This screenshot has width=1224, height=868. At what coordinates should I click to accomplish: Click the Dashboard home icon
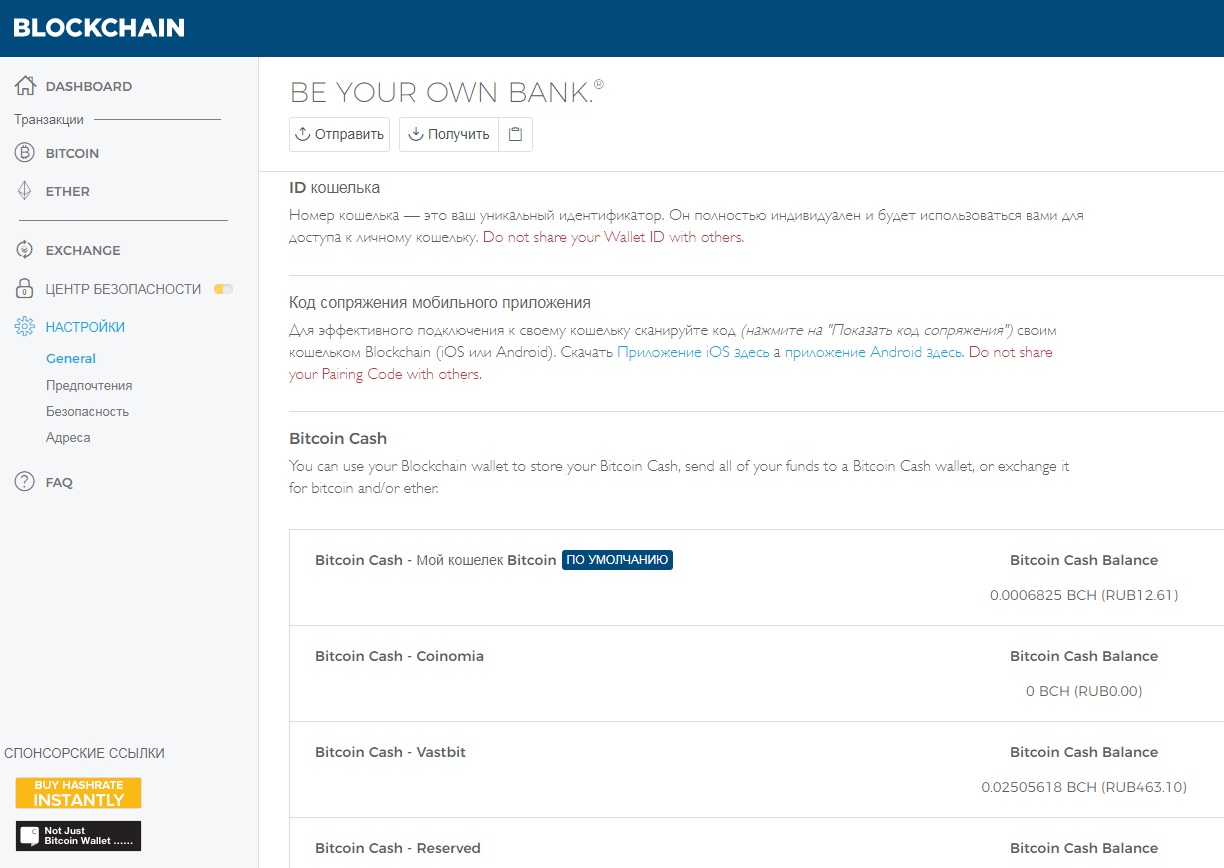coord(25,86)
